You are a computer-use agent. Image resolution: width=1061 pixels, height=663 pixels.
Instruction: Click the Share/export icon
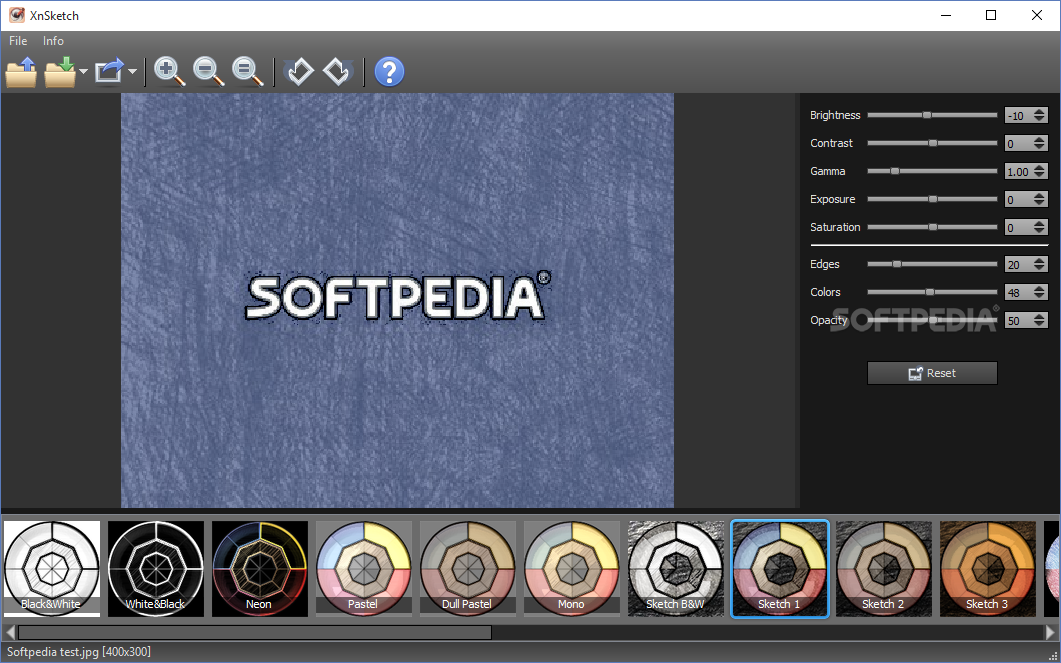pos(110,72)
